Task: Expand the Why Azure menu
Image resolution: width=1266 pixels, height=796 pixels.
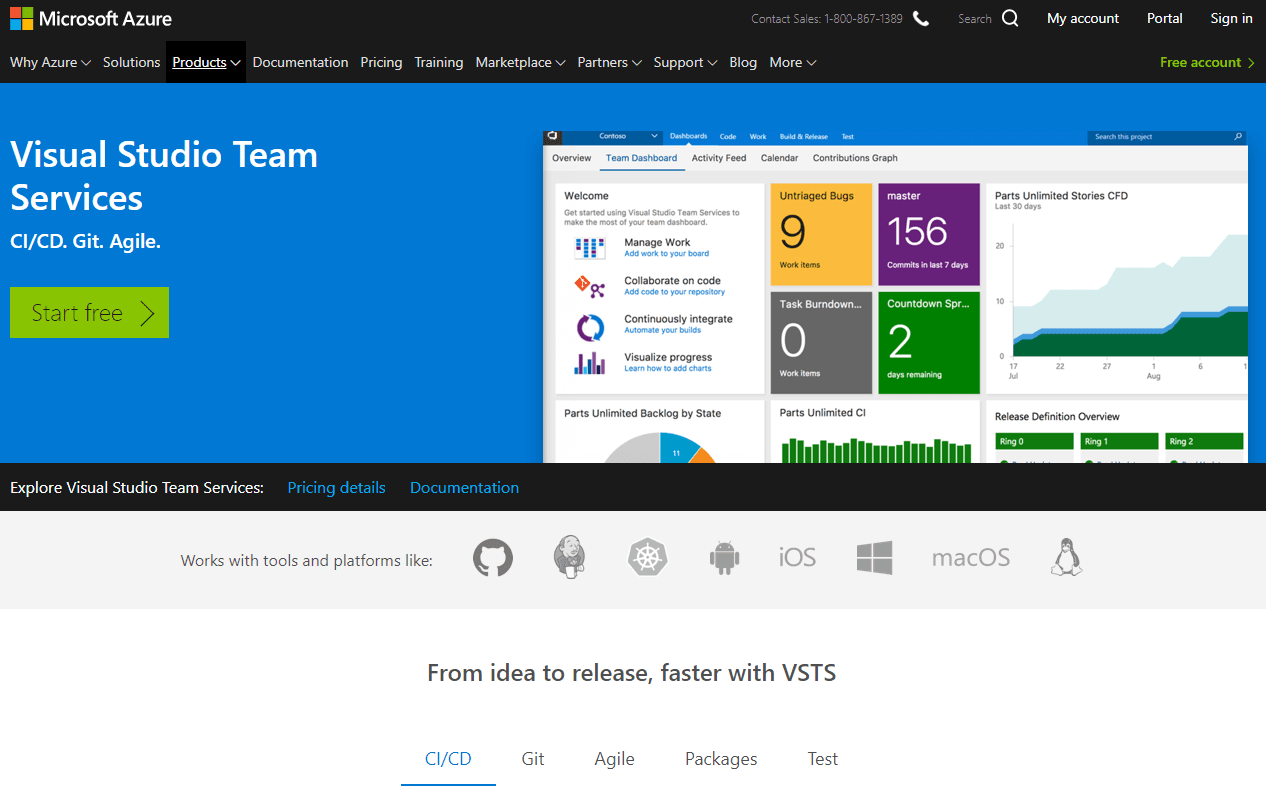Action: pos(50,62)
